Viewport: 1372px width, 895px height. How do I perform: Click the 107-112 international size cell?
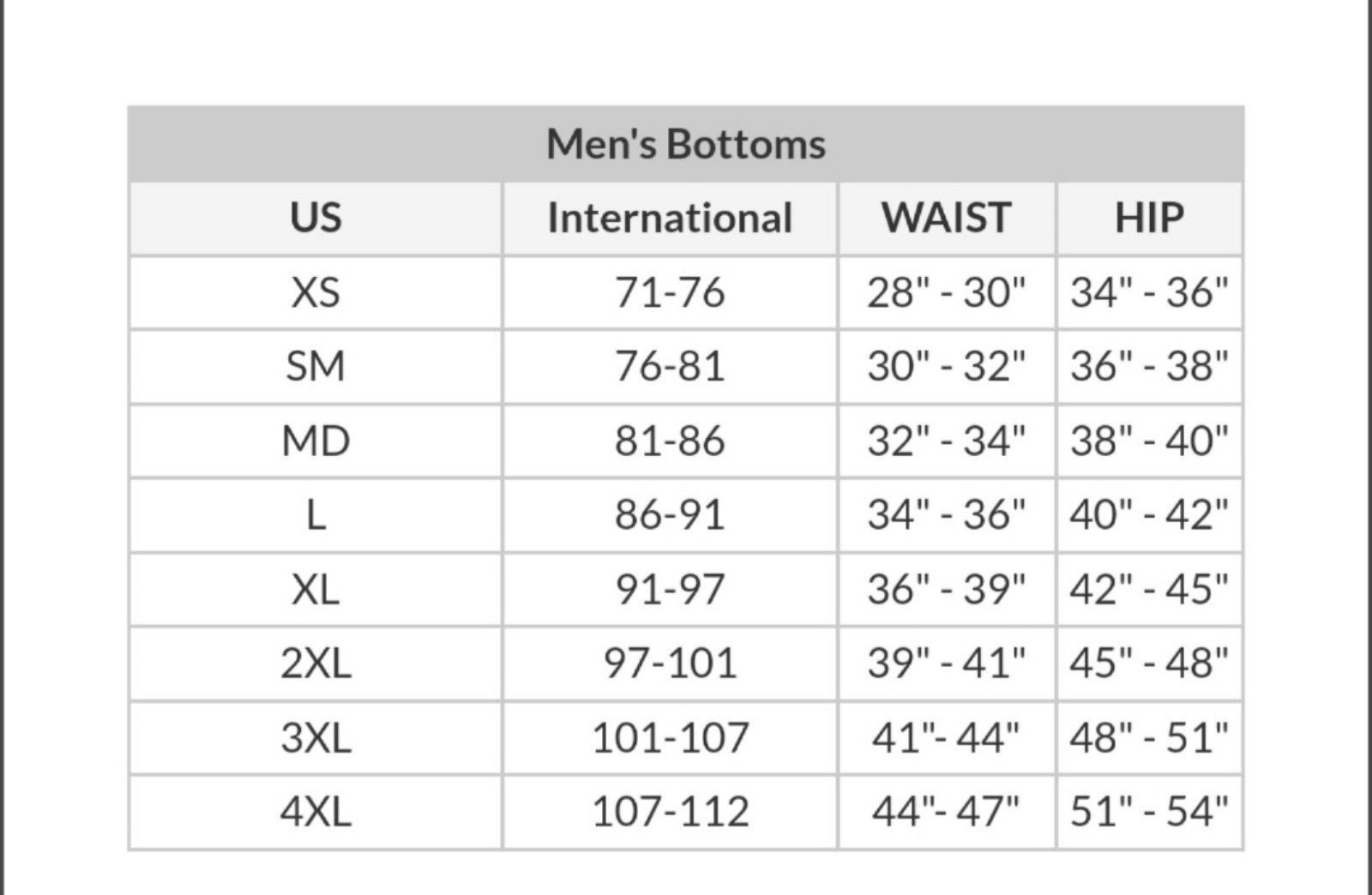pos(670,812)
